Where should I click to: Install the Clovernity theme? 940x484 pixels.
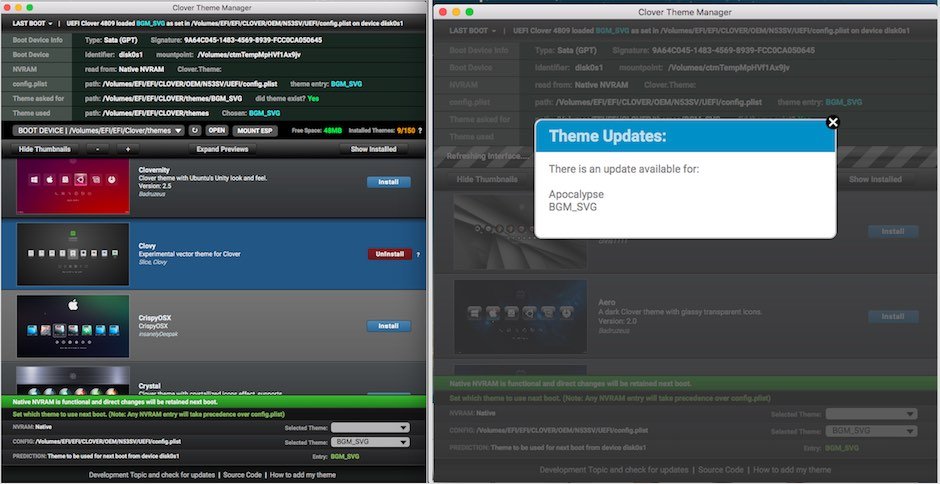coord(388,182)
